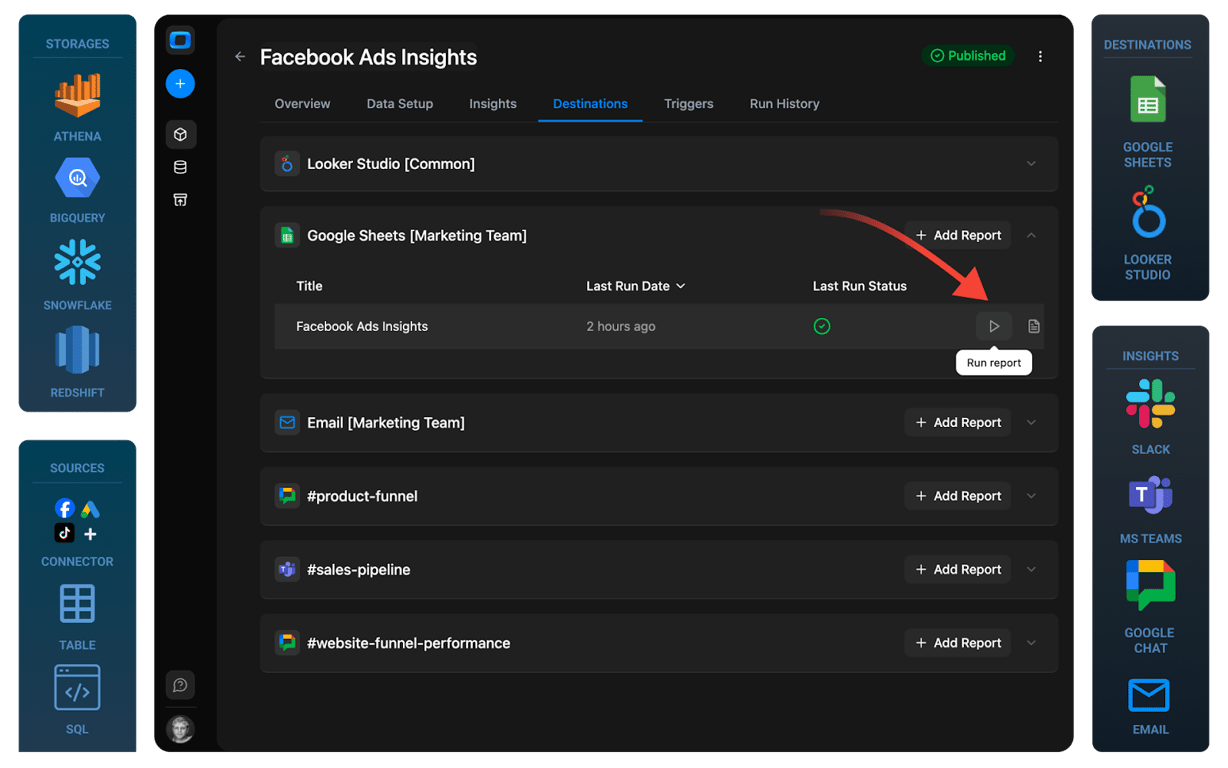Collapse the Google Sheets [Marketing Team] section
This screenshot has width=1228, height=768.
pos(1031,235)
